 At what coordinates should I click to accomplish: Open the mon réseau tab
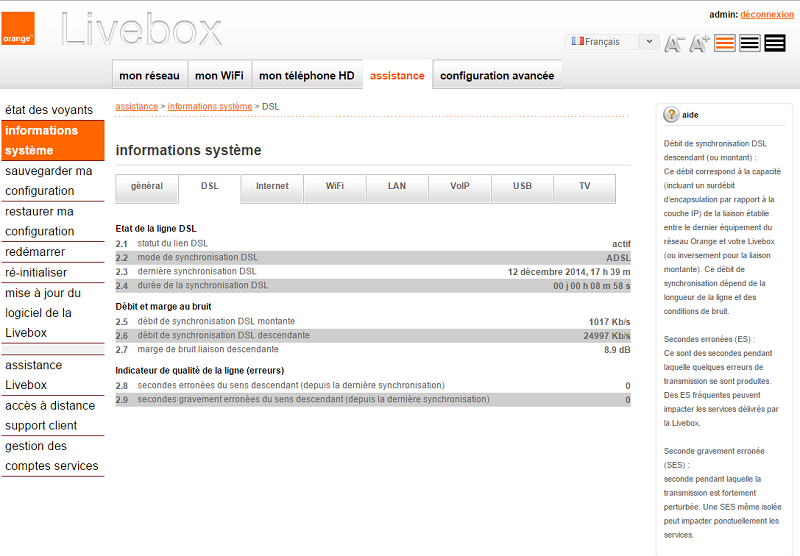click(x=149, y=75)
